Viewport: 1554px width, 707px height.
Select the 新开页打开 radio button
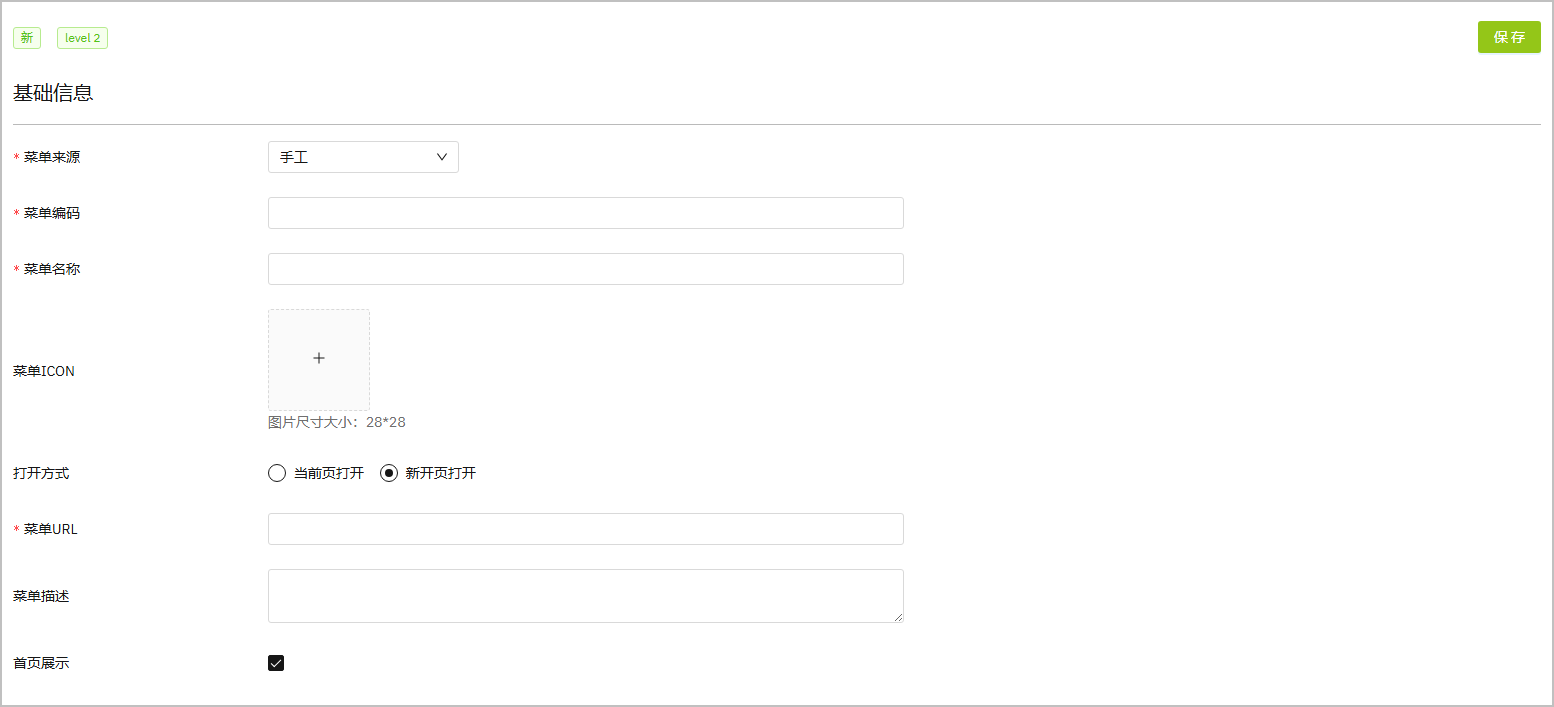click(389, 473)
